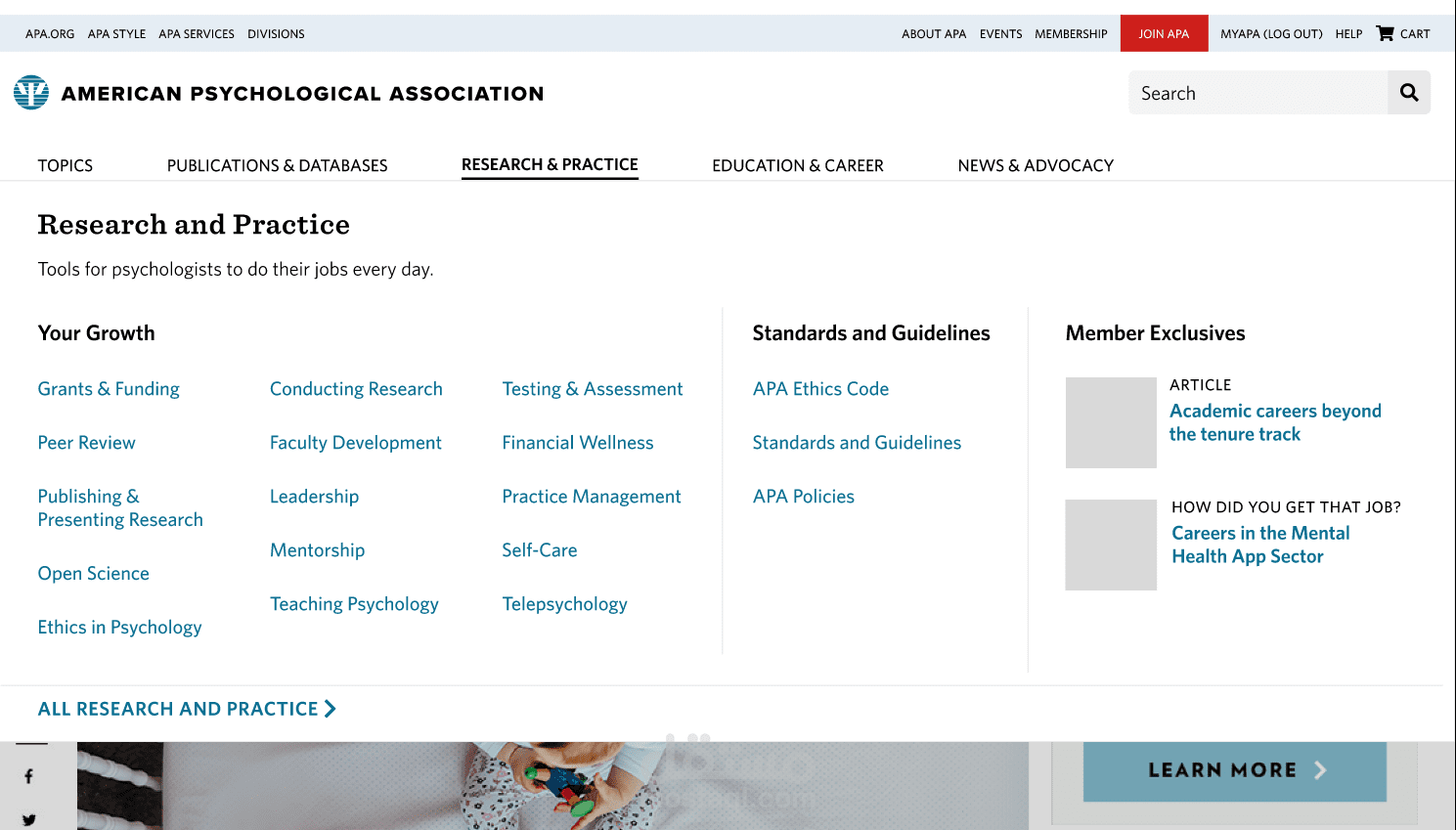This screenshot has width=1456, height=830.
Task: Open Events link
Action: click(1001, 33)
